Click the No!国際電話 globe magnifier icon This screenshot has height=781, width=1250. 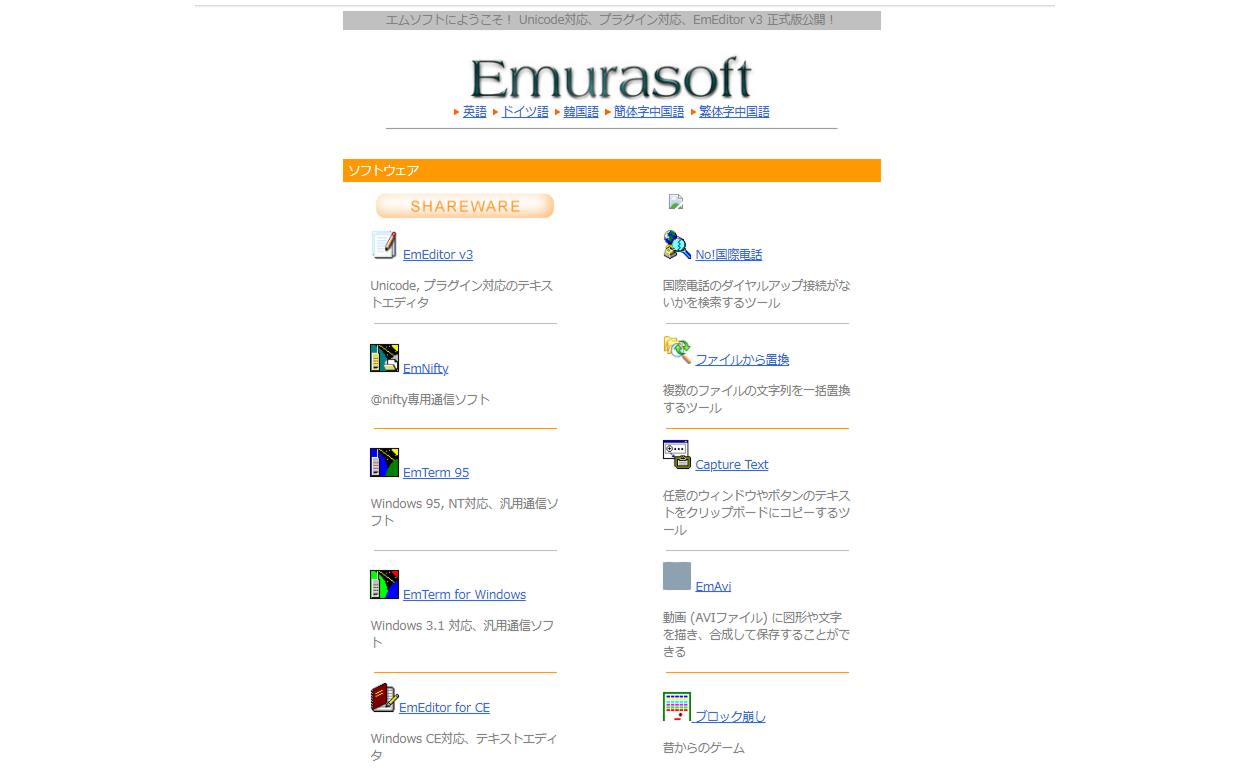pyautogui.click(x=677, y=245)
